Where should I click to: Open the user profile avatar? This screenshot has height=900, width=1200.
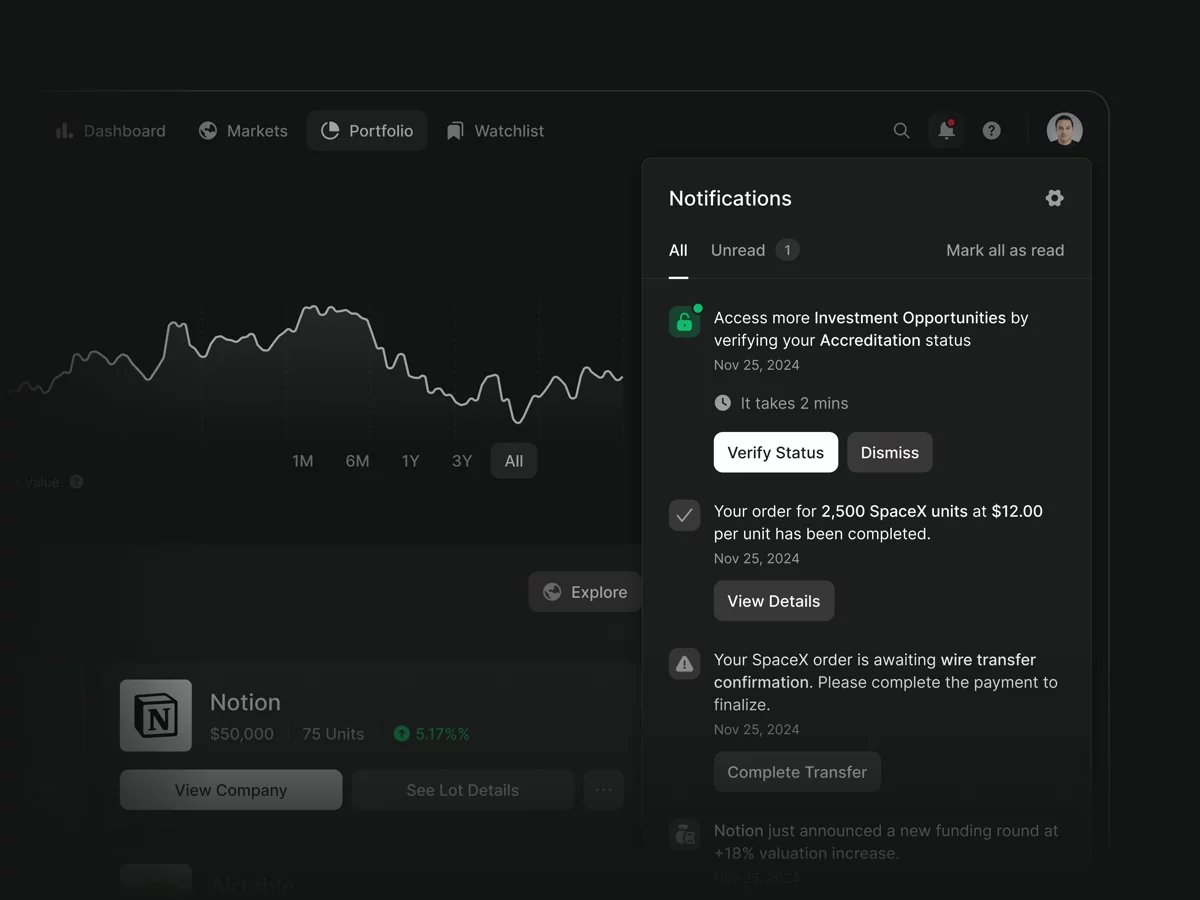1064,130
